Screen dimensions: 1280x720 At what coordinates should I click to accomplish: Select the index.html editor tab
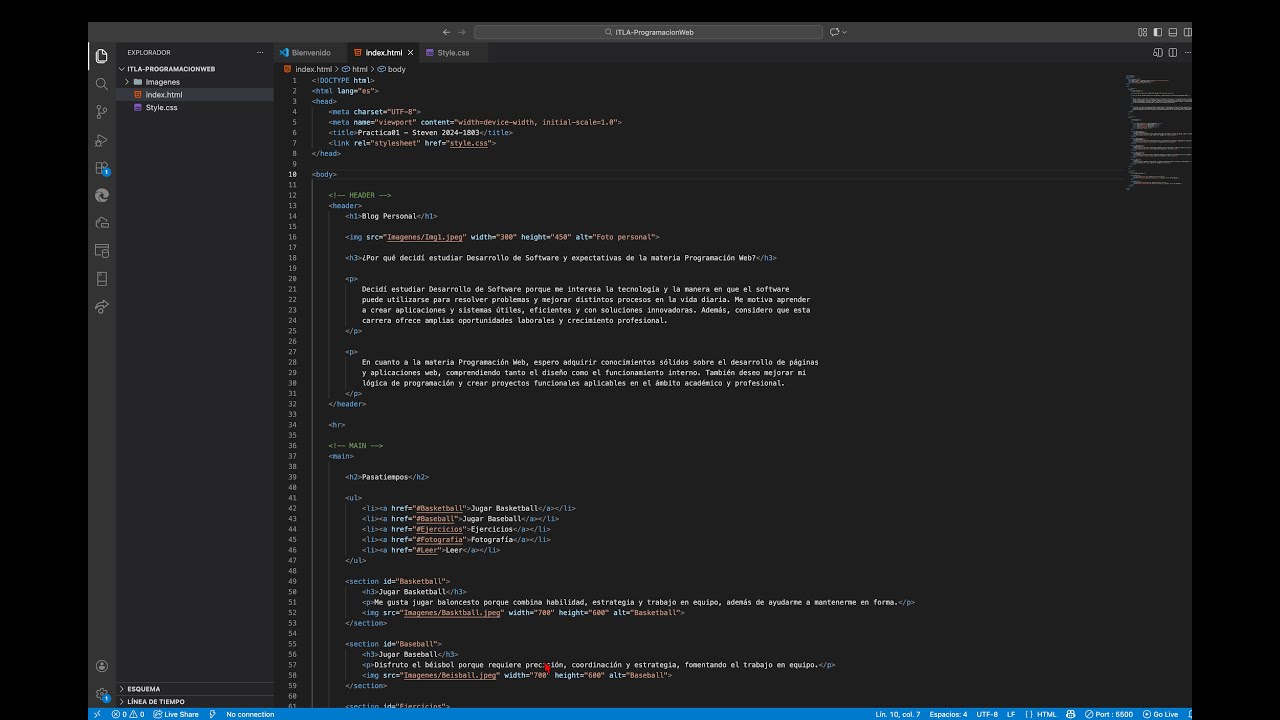(x=382, y=52)
